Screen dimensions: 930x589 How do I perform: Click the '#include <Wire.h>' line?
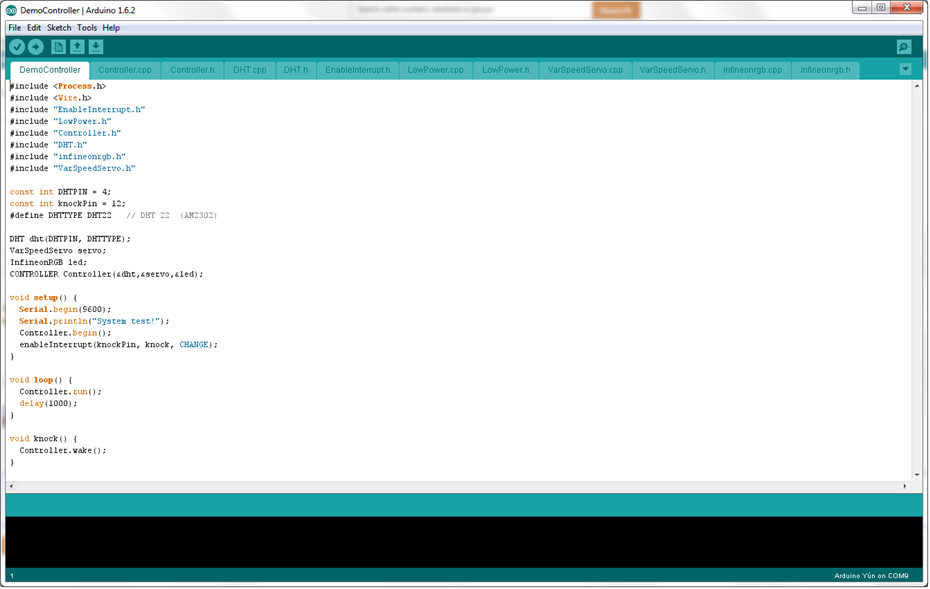pos(50,98)
